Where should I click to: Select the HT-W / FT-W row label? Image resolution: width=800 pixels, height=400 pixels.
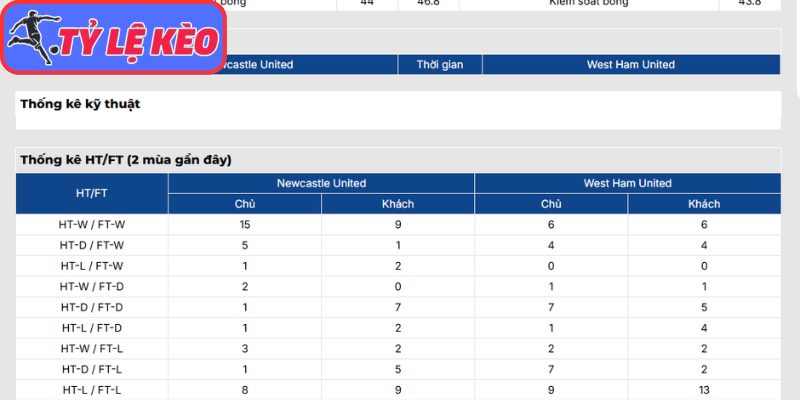pos(92,224)
